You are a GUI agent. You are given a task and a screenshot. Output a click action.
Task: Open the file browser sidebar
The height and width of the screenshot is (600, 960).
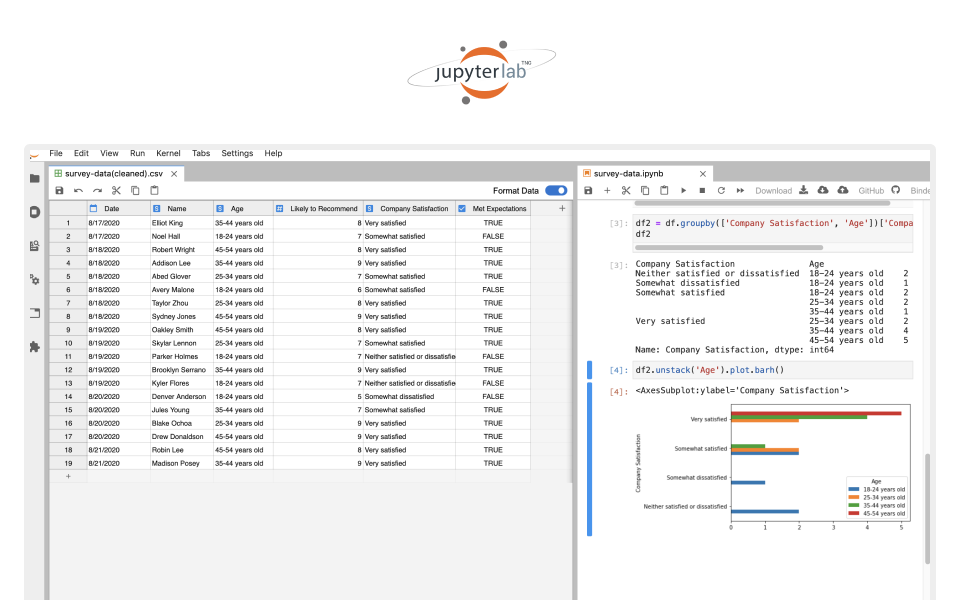point(34,178)
